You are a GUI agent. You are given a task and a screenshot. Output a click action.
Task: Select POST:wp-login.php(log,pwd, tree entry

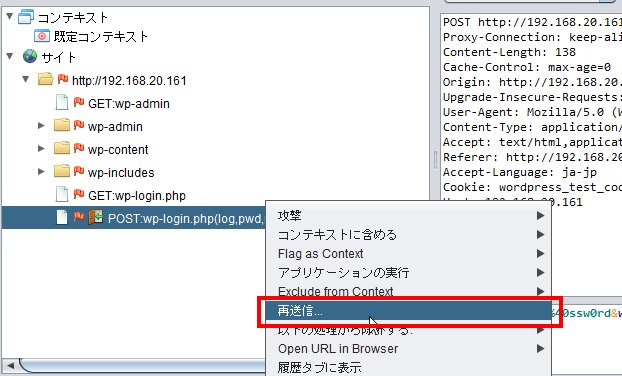(186, 219)
